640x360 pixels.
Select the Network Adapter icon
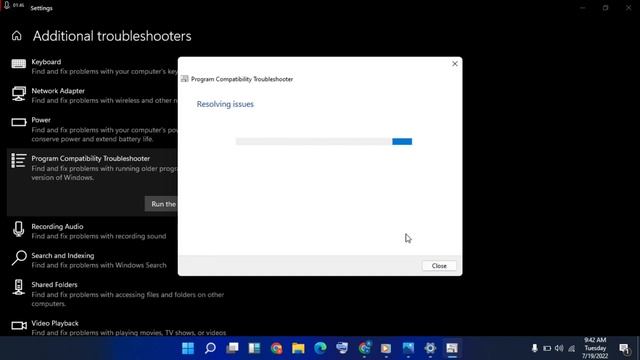coord(18,94)
